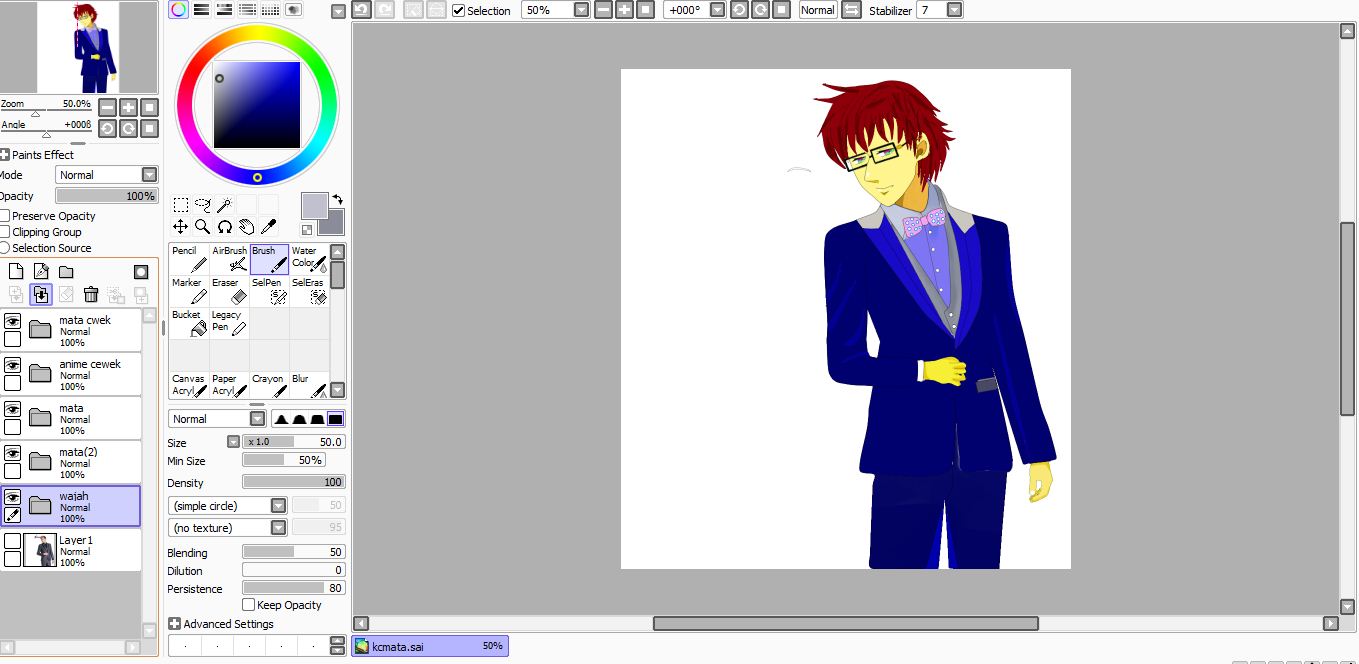Pick the move tool

[181, 227]
